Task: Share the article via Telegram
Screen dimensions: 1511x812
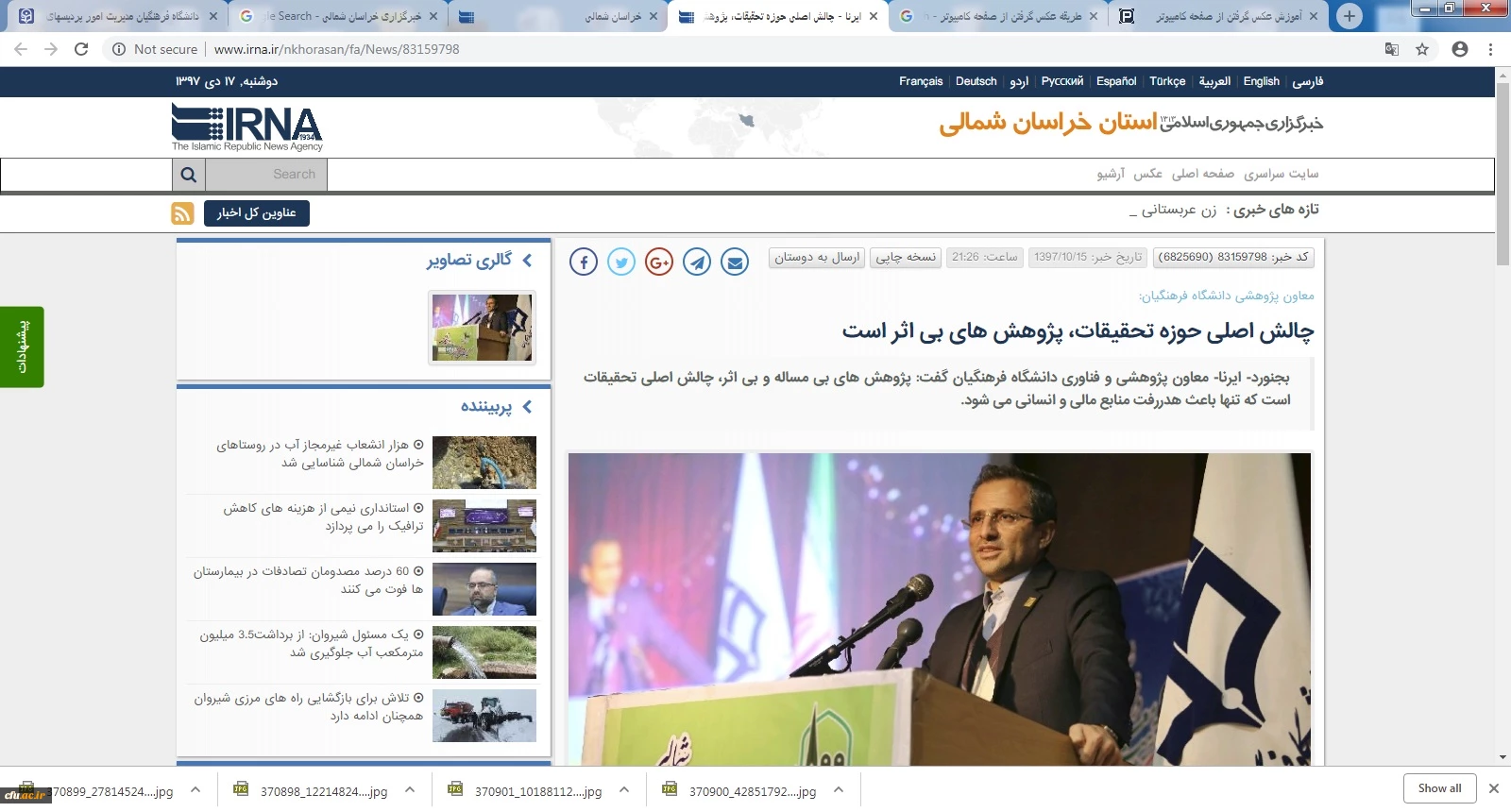Action: [697, 262]
